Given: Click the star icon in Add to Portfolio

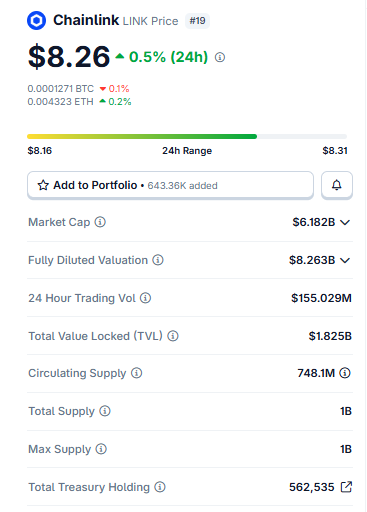Looking at the screenshot, I should (43, 185).
